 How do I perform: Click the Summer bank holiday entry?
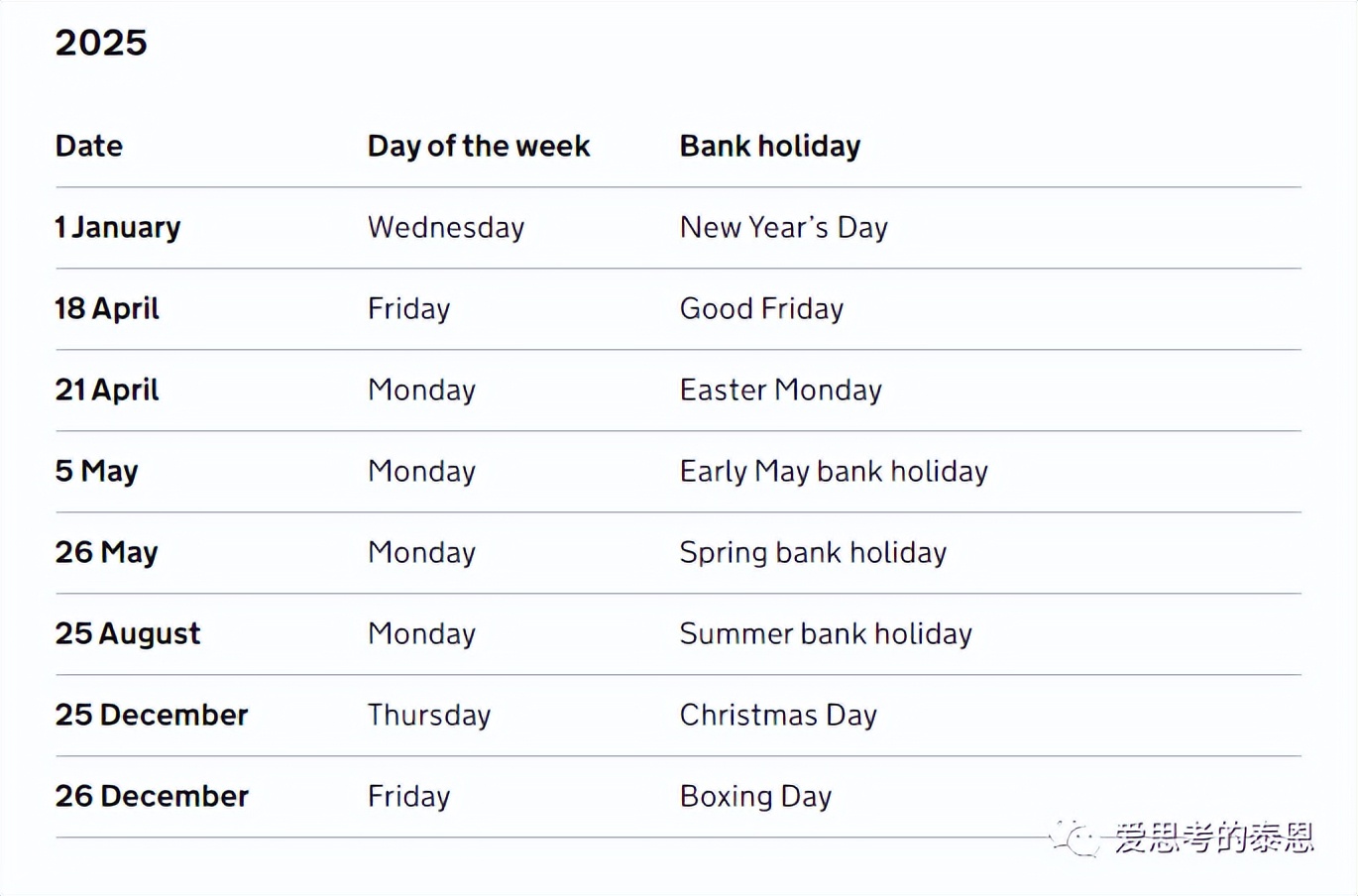click(826, 633)
